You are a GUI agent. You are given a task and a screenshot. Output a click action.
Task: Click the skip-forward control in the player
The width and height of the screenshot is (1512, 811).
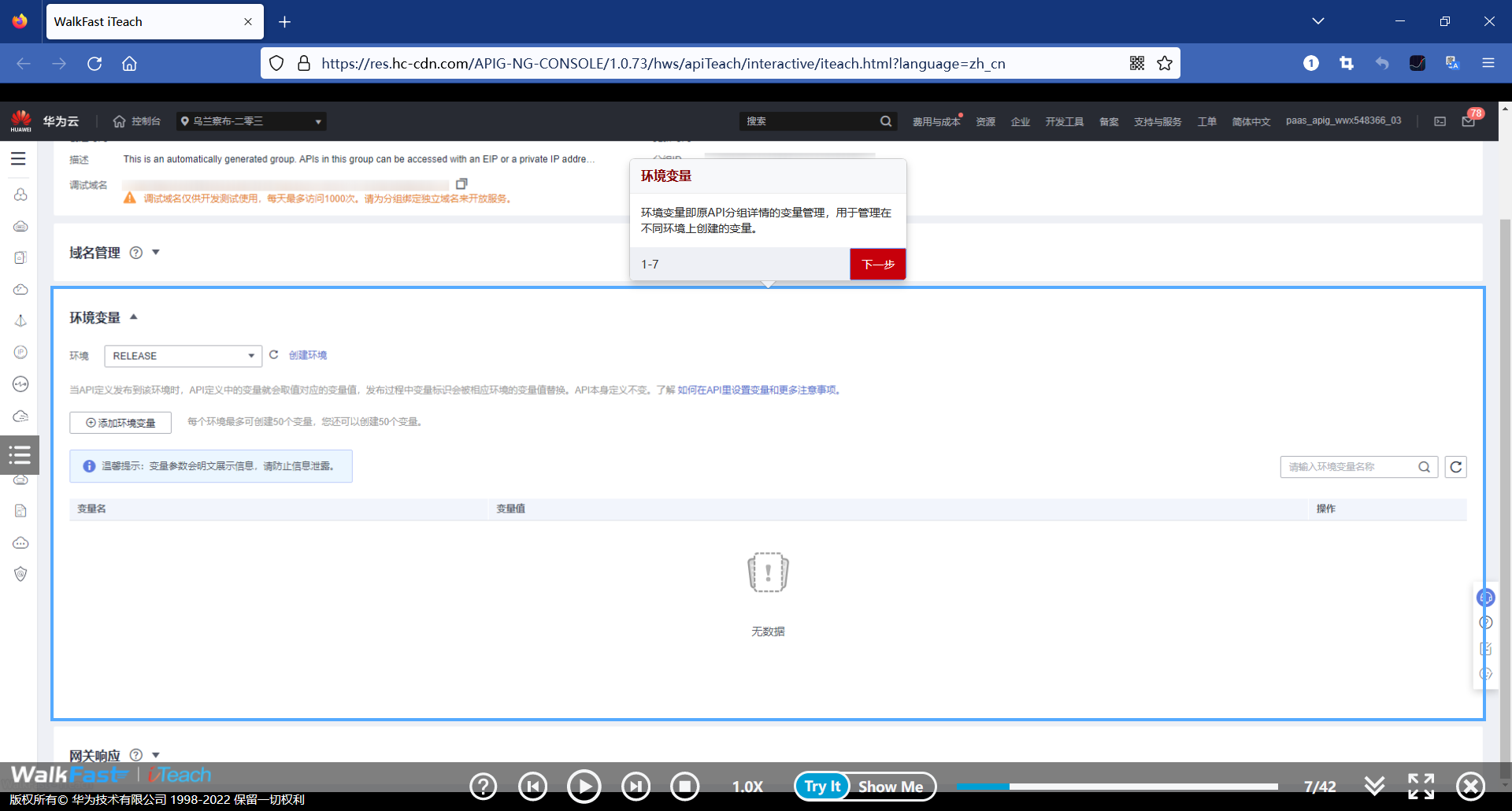coord(636,786)
